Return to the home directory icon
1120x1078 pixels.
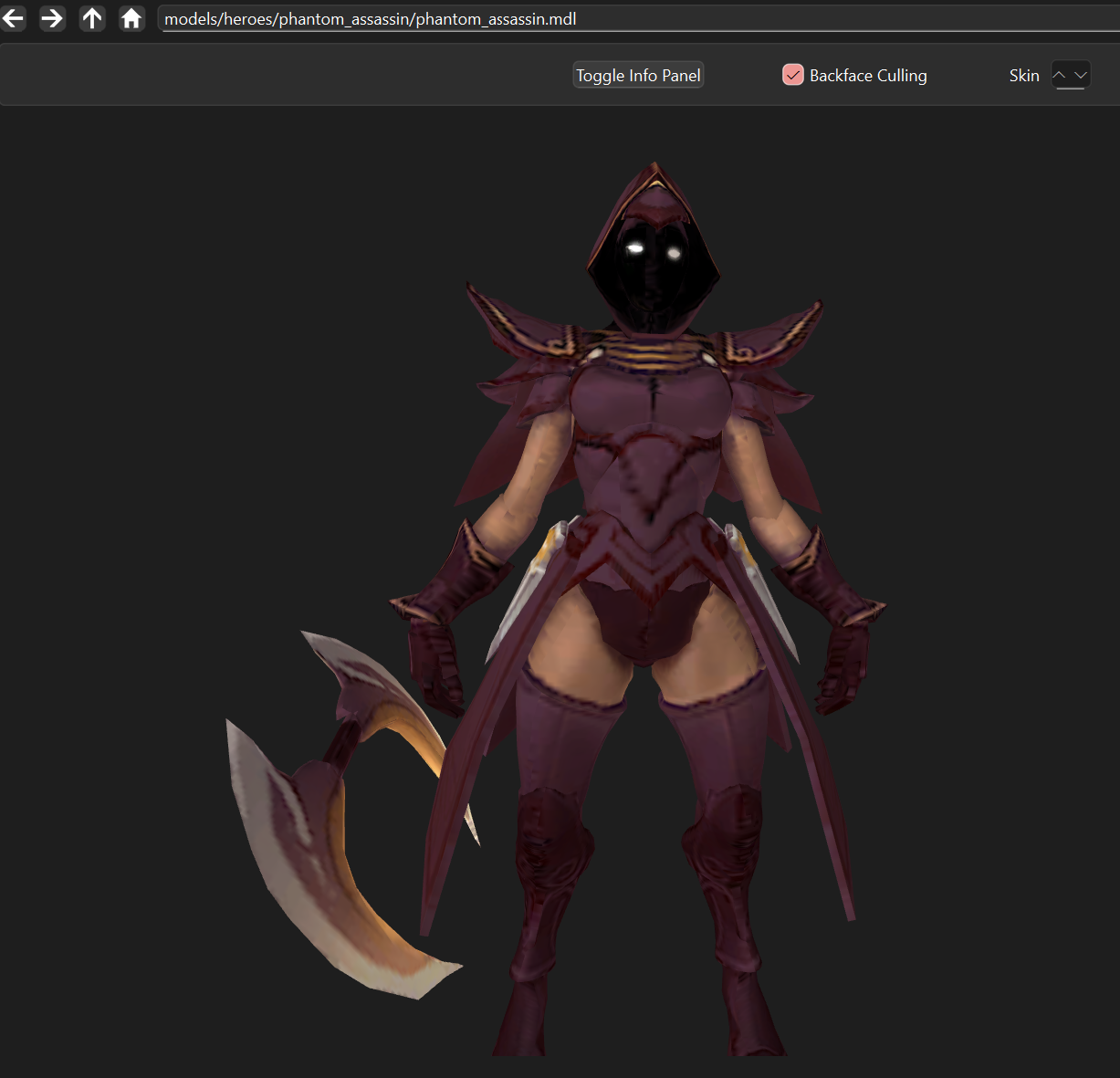(131, 18)
